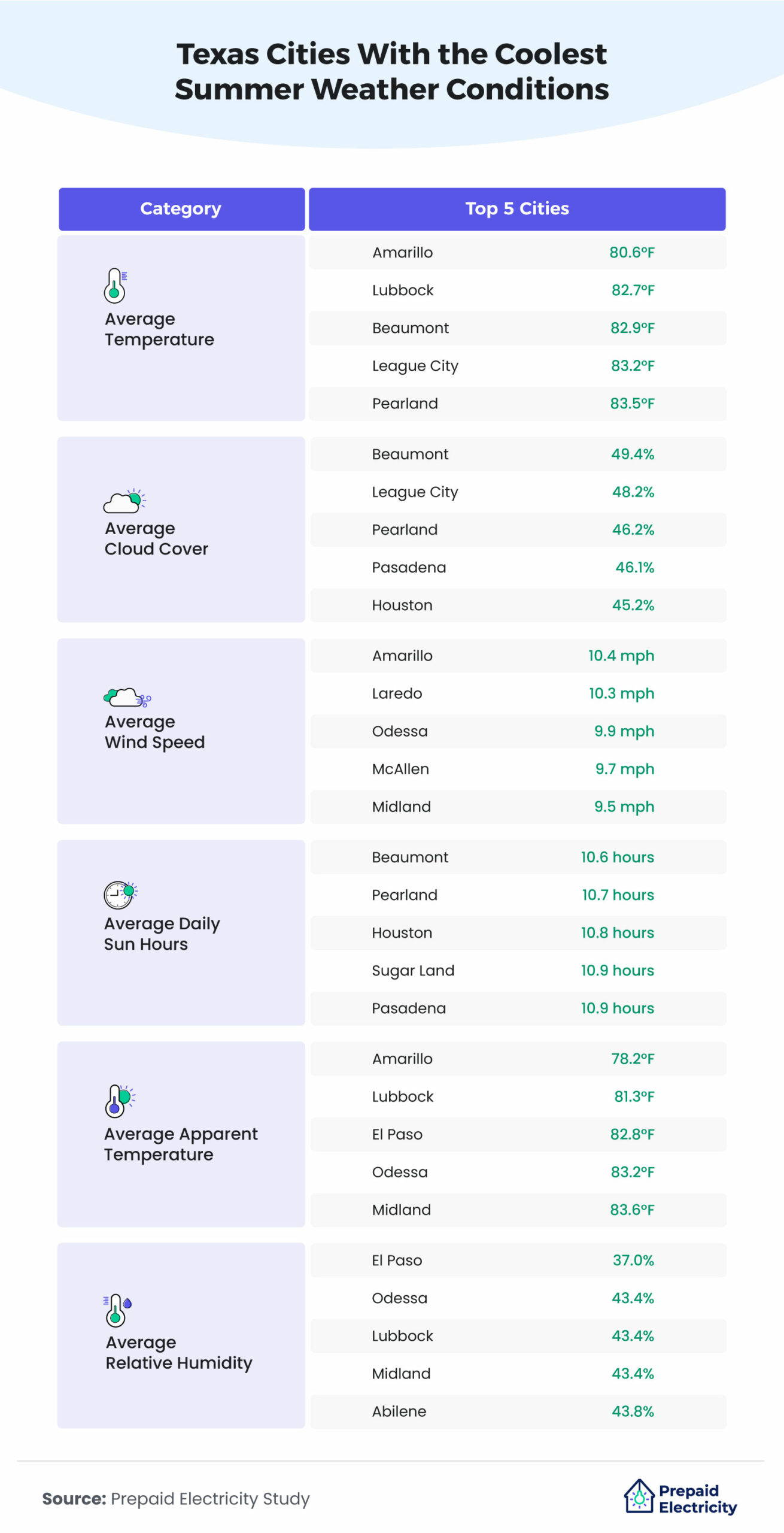Click Houston with 45.2% cloud cover
This screenshot has height=1533, width=784.
402,605
